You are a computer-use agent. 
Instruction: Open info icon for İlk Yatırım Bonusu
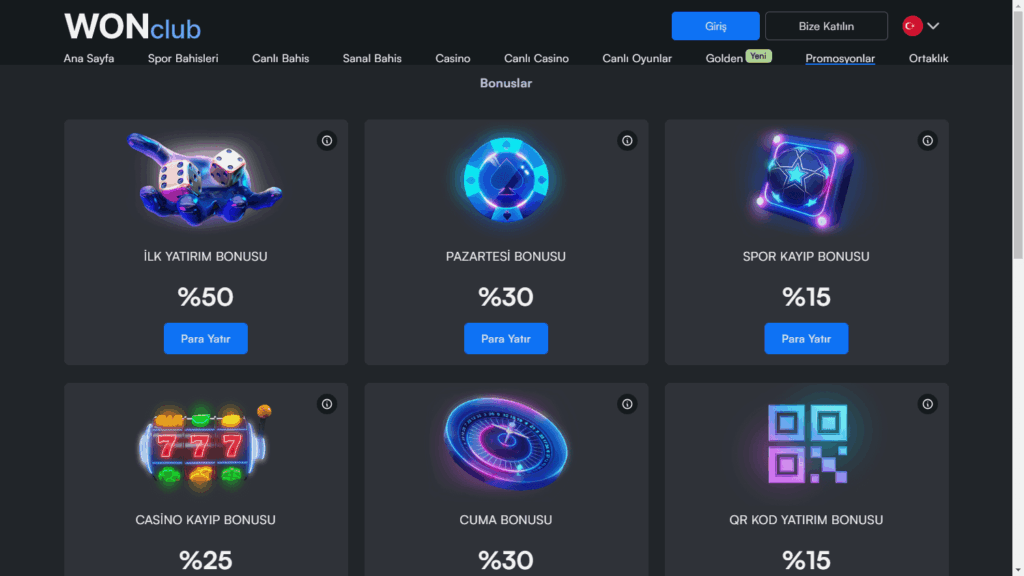coord(327,140)
